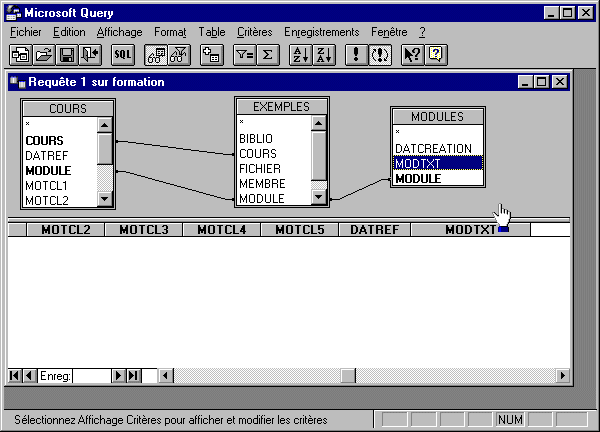
Task: Toggle the Show/Hide Tables icon
Action: tap(156, 55)
